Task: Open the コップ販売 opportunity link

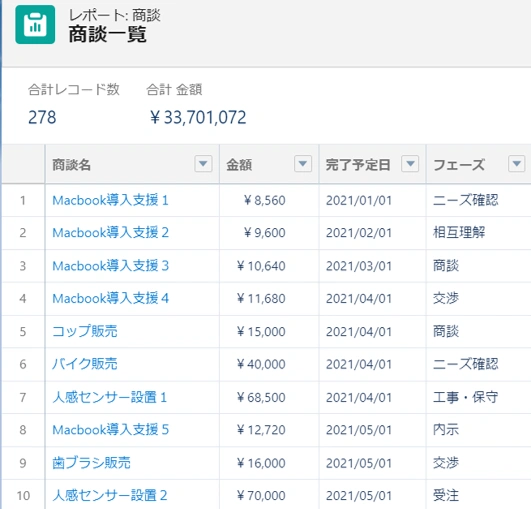Action: coord(85,331)
